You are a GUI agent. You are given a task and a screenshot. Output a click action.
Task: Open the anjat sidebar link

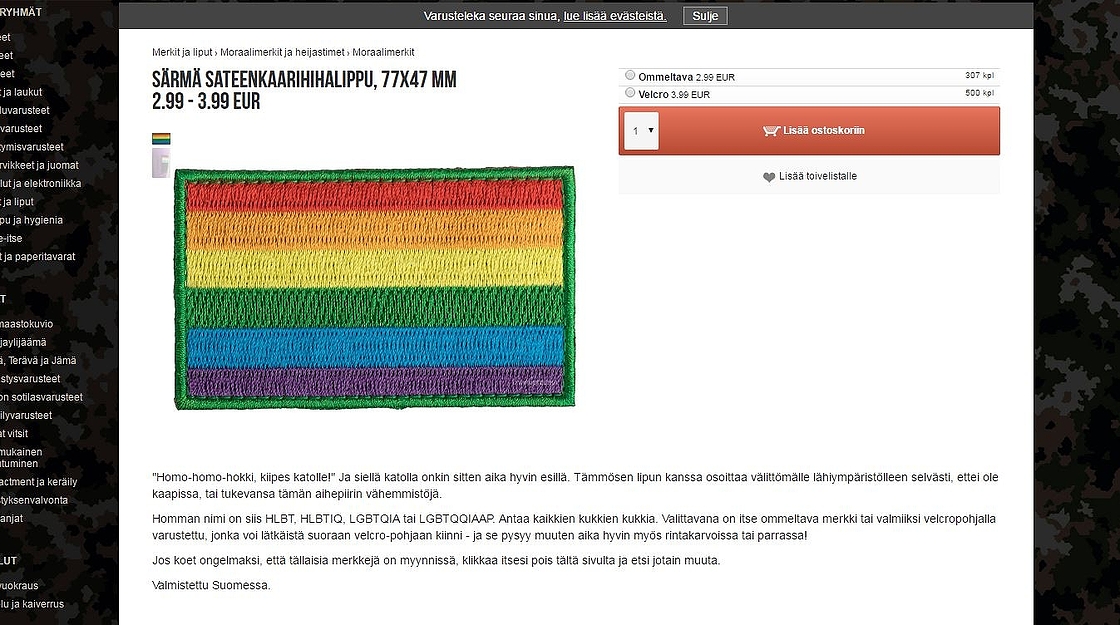point(11,519)
